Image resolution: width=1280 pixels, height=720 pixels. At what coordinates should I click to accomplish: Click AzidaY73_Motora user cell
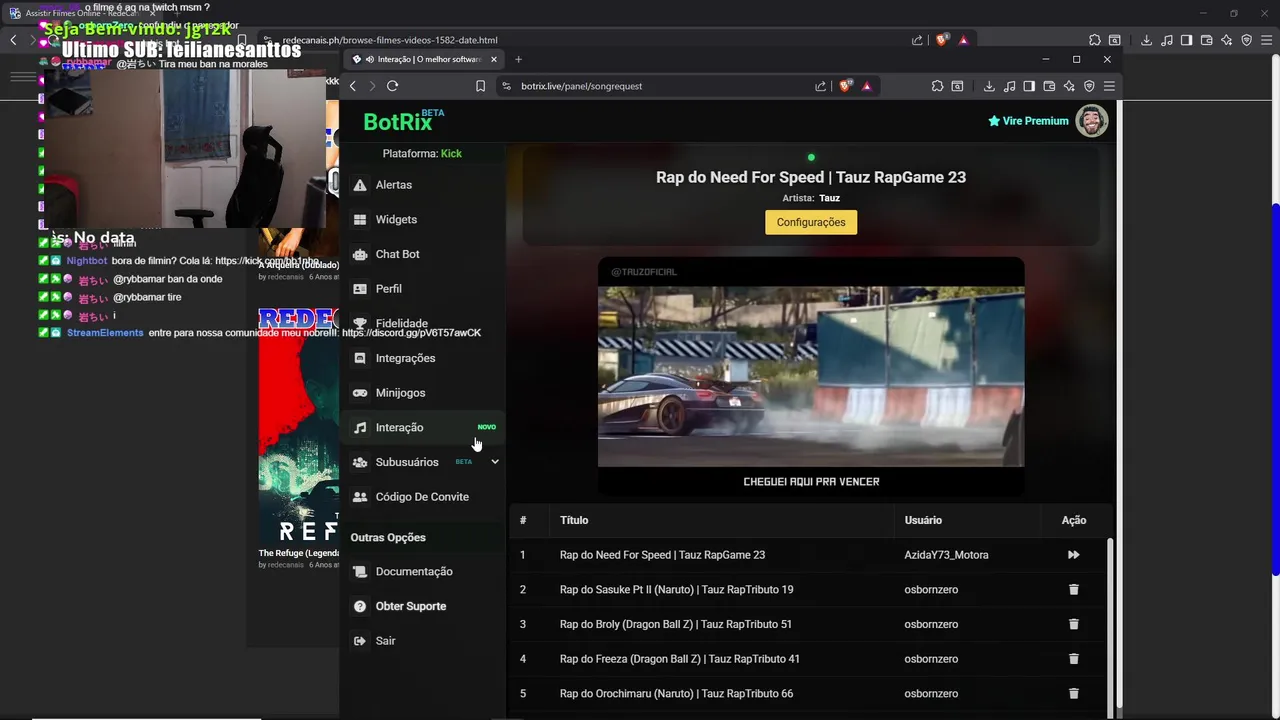tap(946, 555)
